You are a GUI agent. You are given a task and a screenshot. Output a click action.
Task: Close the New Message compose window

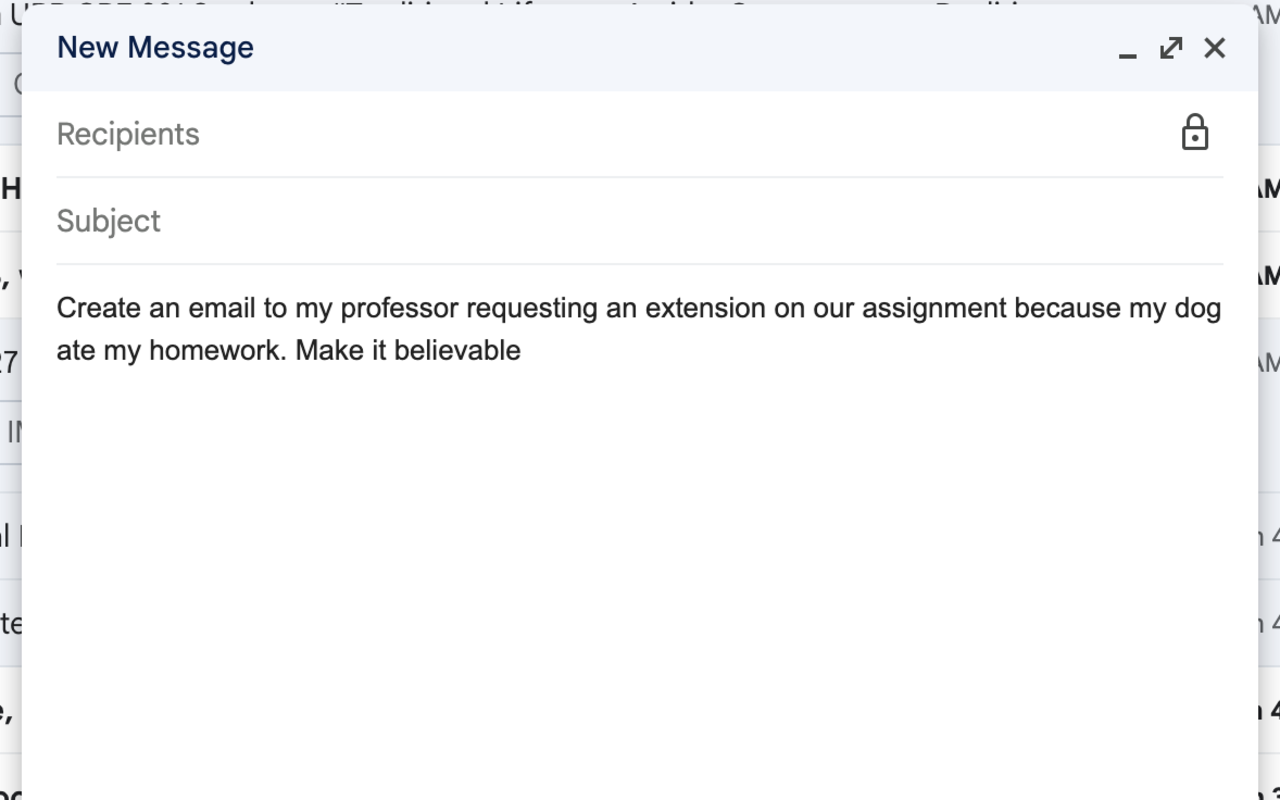point(1214,48)
